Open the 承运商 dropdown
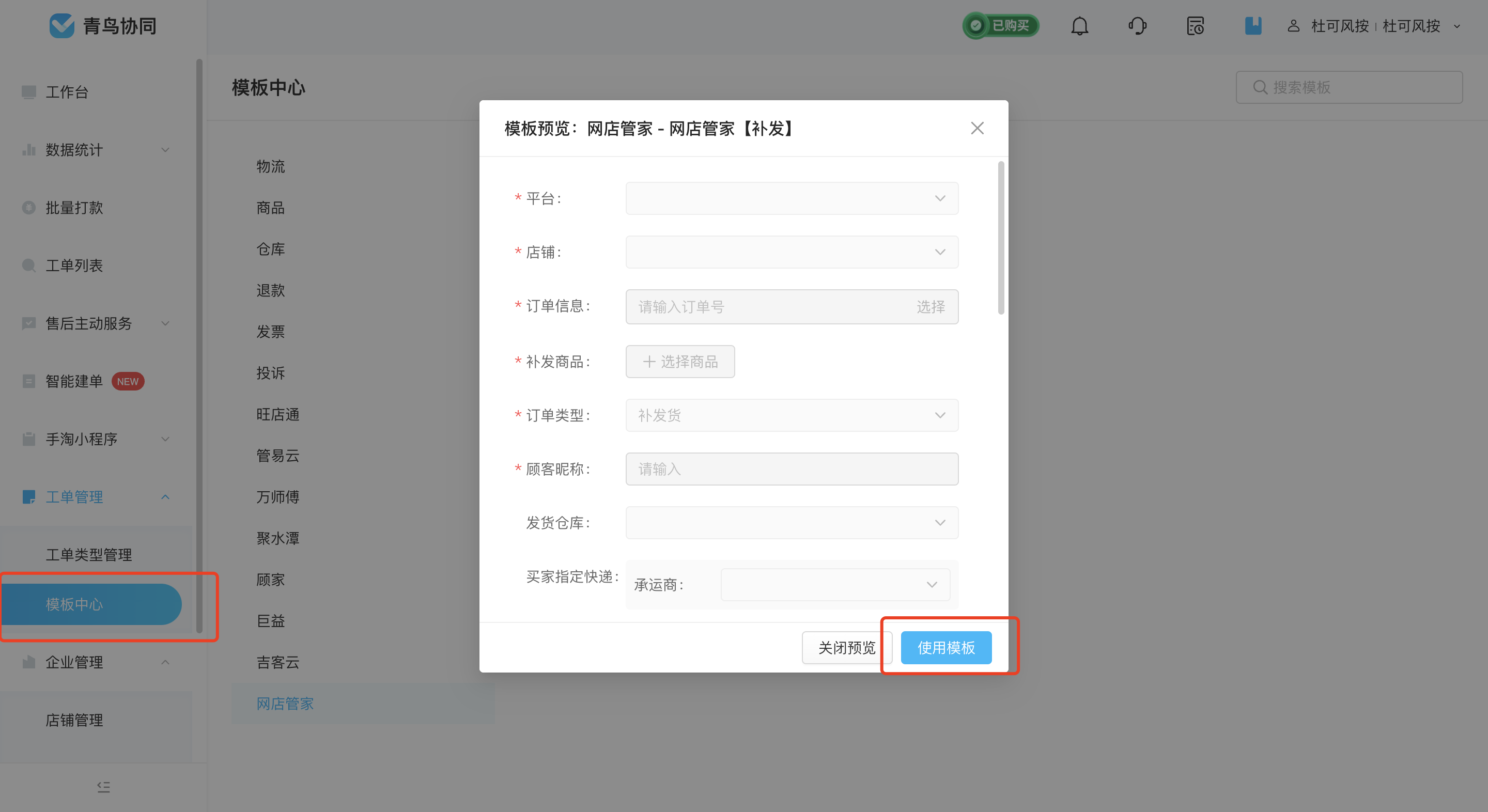Screen dimensions: 1488x812 [835, 584]
